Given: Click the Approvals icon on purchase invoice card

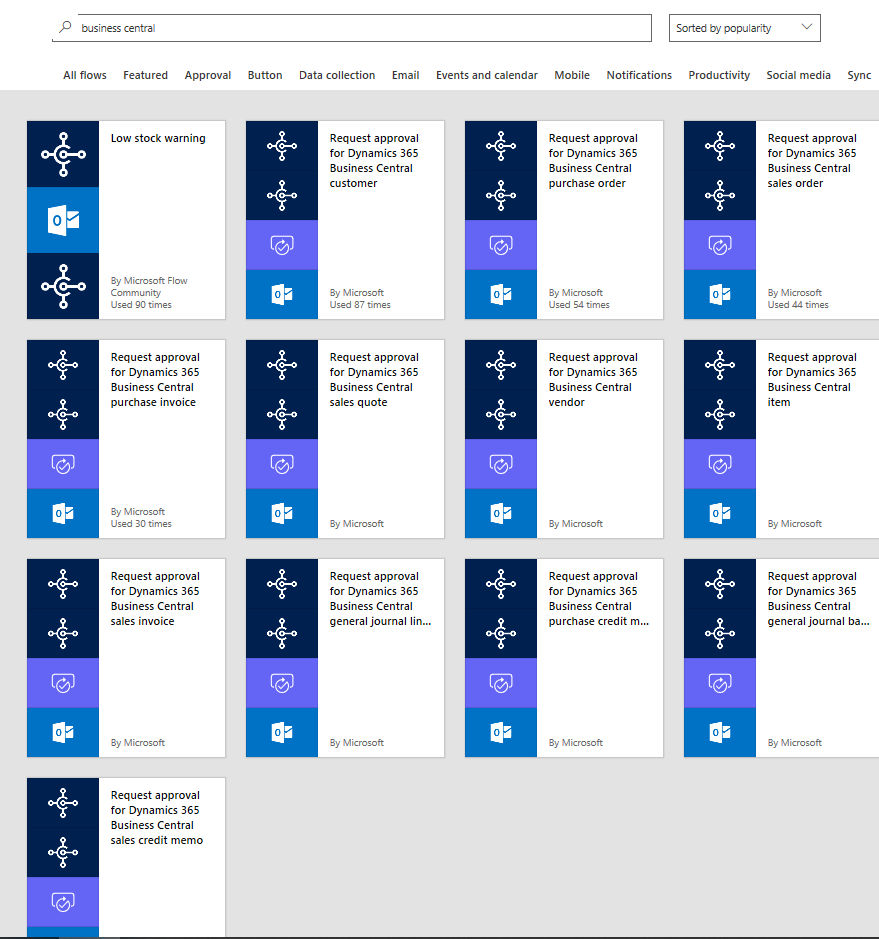Looking at the screenshot, I should [63, 464].
